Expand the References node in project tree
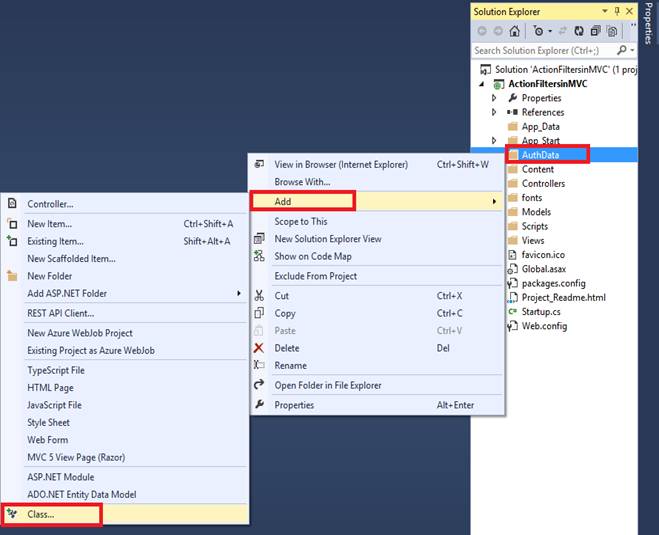Screen dimensions: 659x535 click(494, 112)
